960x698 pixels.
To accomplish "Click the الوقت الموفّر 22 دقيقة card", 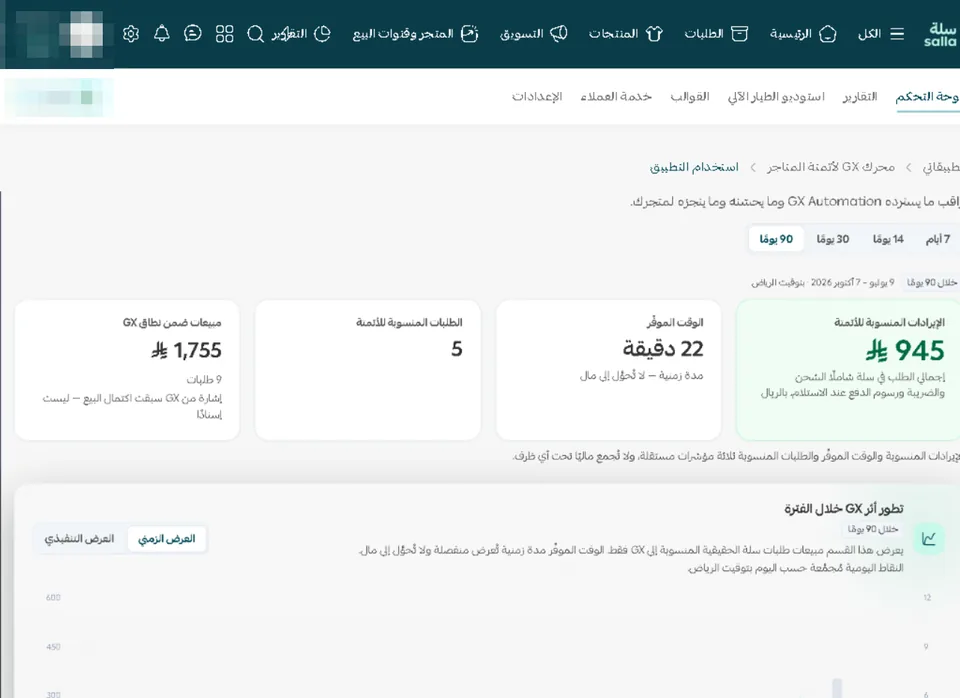I will 609,370.
